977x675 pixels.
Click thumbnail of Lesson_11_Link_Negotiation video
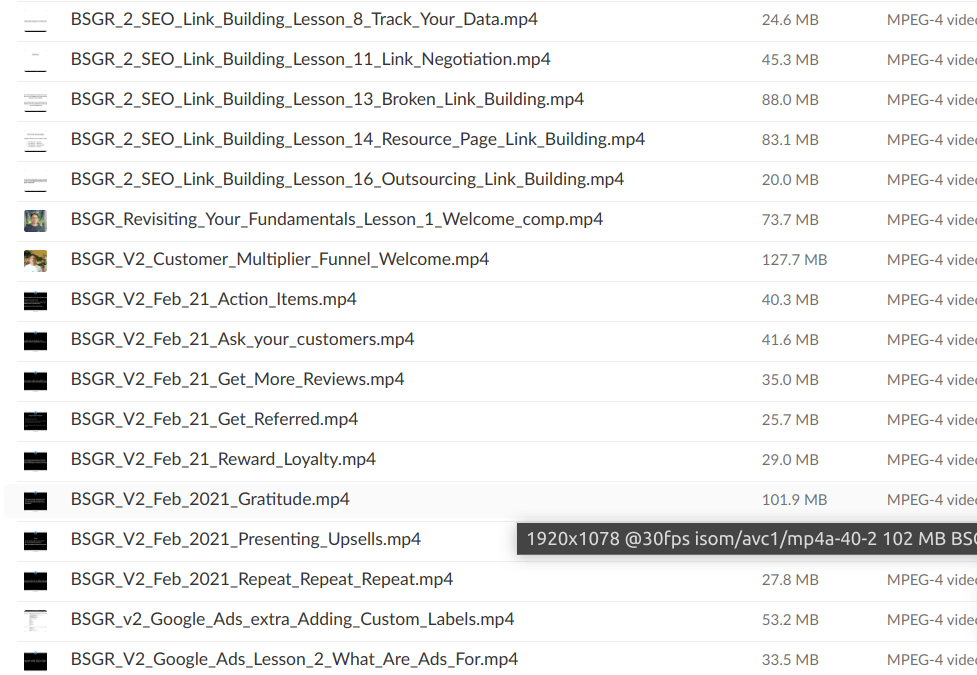point(35,60)
